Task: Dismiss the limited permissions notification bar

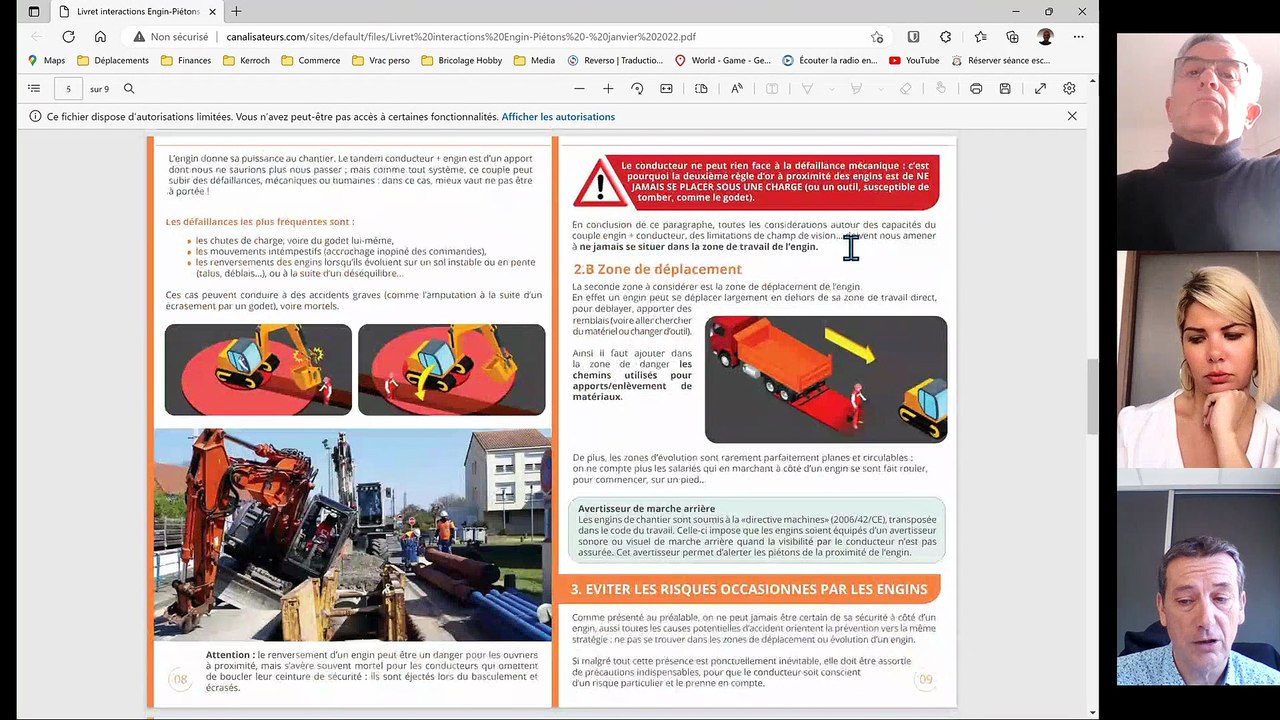Action: [1072, 116]
